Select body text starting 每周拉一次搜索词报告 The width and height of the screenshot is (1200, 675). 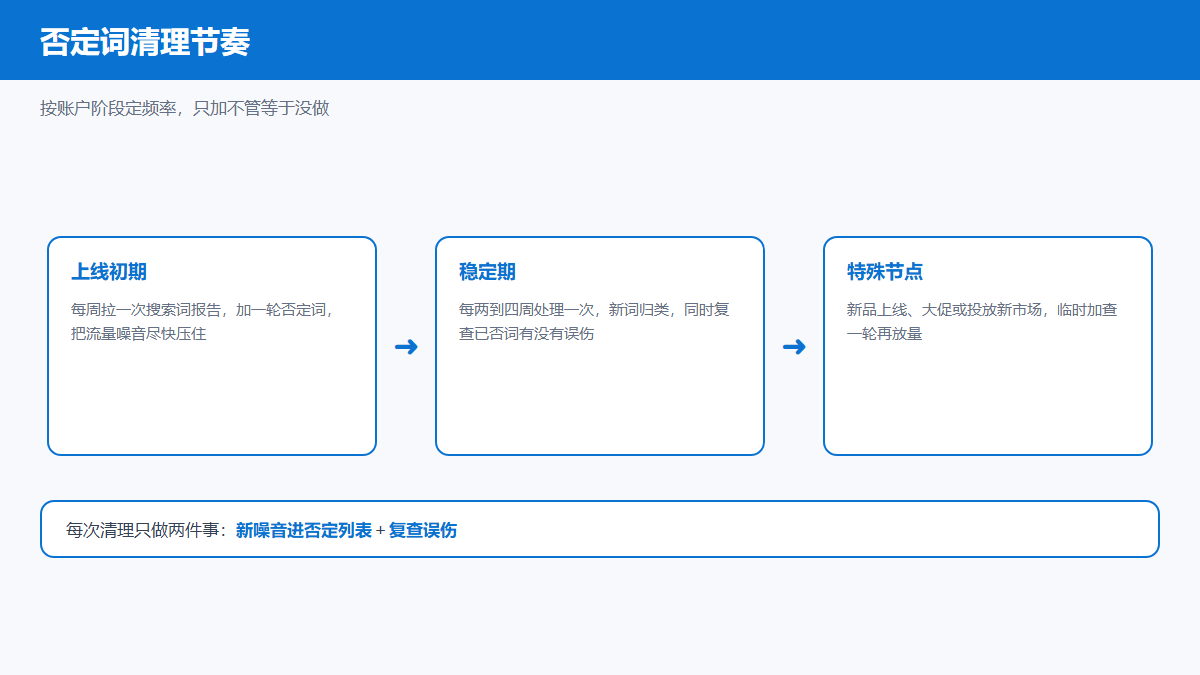[x=203, y=321]
